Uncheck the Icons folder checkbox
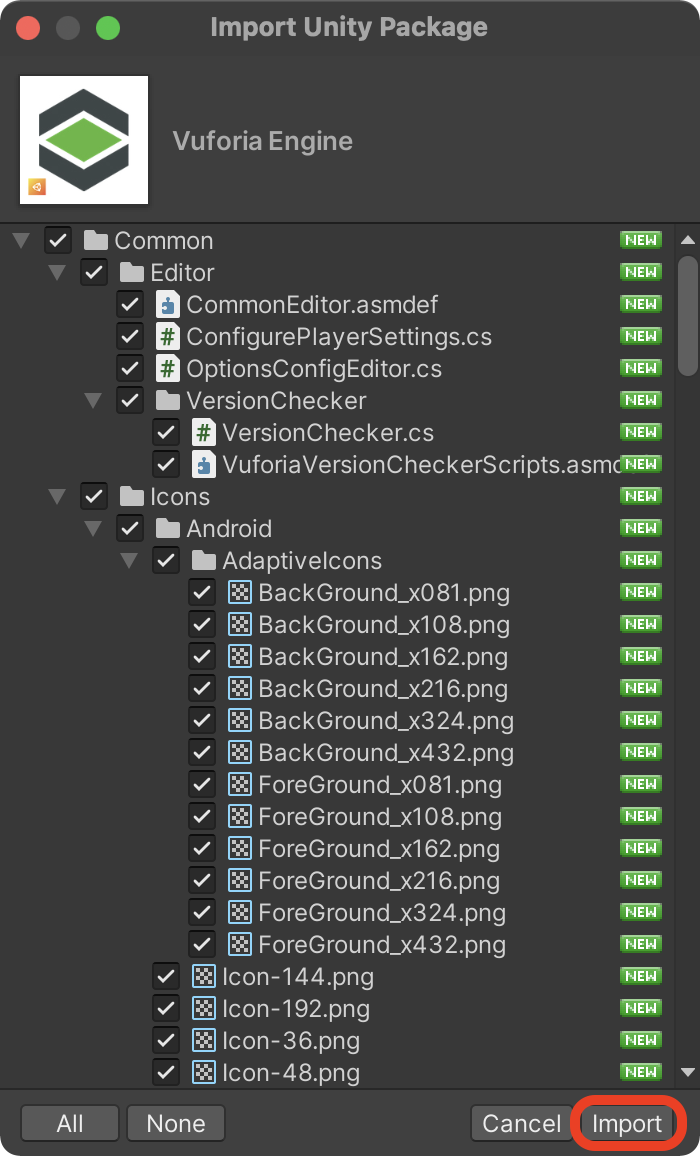The height and width of the screenshot is (1156, 700). point(94,496)
